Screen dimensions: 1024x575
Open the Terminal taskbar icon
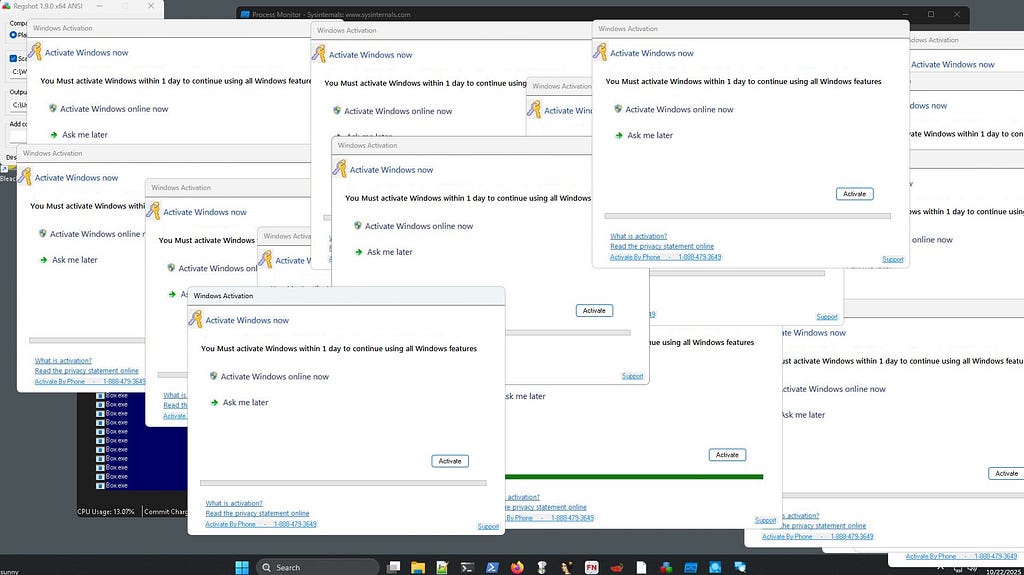pyautogui.click(x=467, y=567)
